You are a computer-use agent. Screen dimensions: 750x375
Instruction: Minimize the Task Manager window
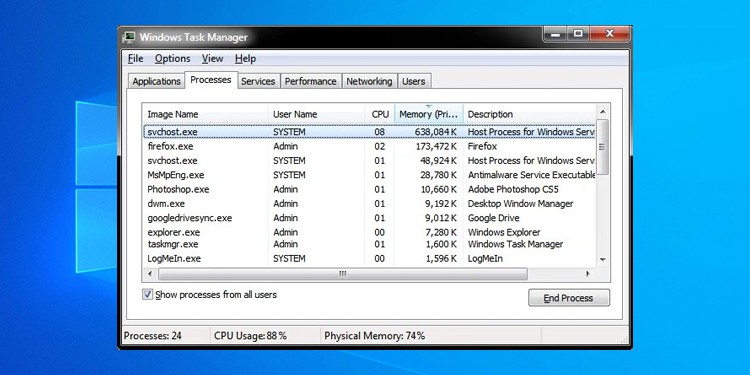tap(555, 34)
